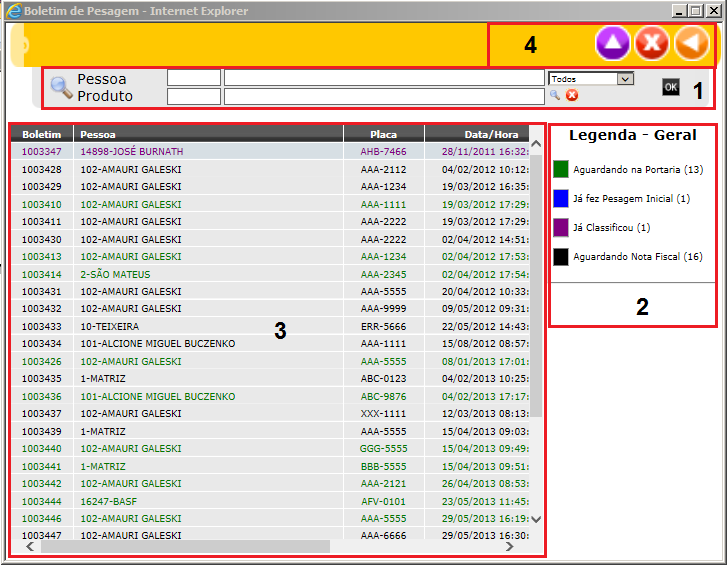
Task: Click black Aguardando Nota Fiscal swatch
Action: [x=561, y=257]
